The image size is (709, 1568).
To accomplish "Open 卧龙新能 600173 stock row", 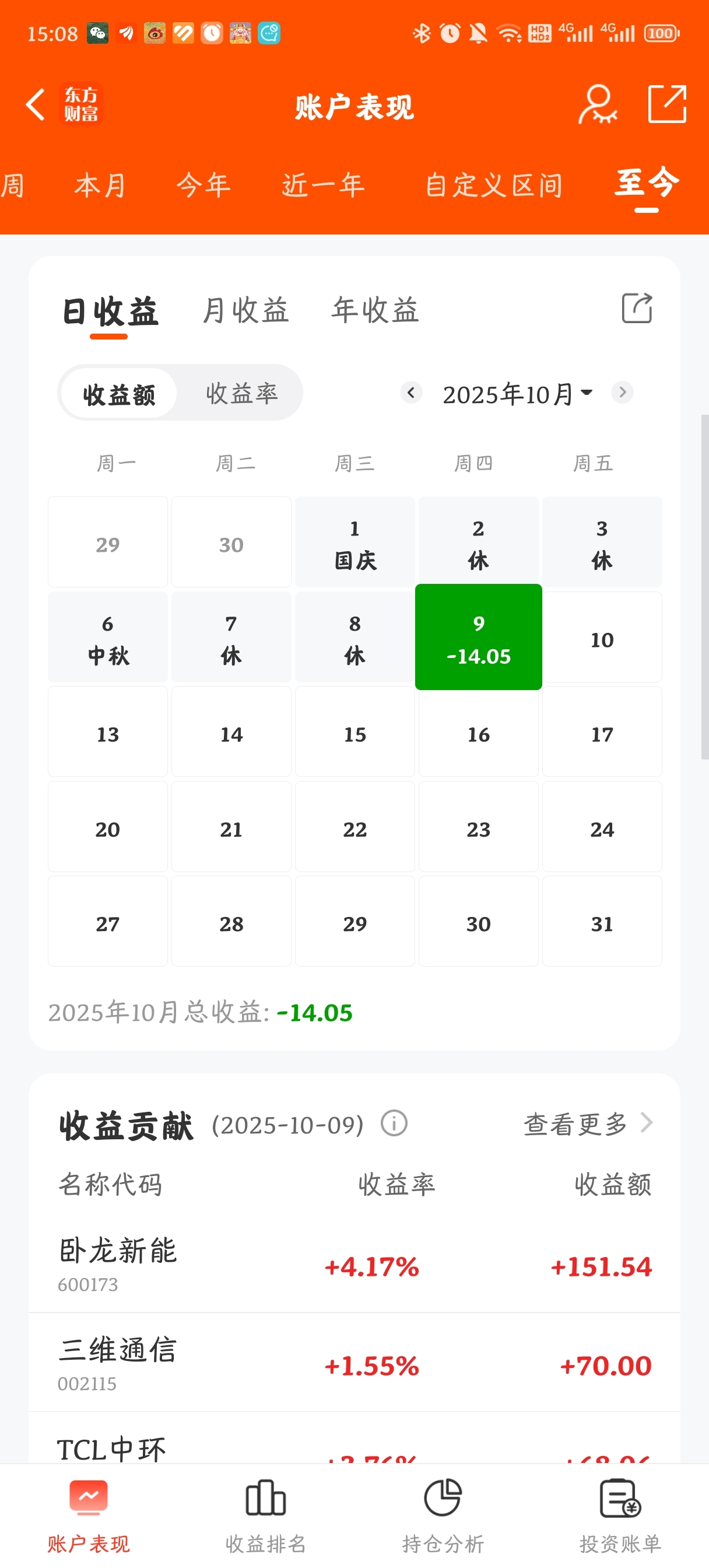I will tap(354, 1264).
